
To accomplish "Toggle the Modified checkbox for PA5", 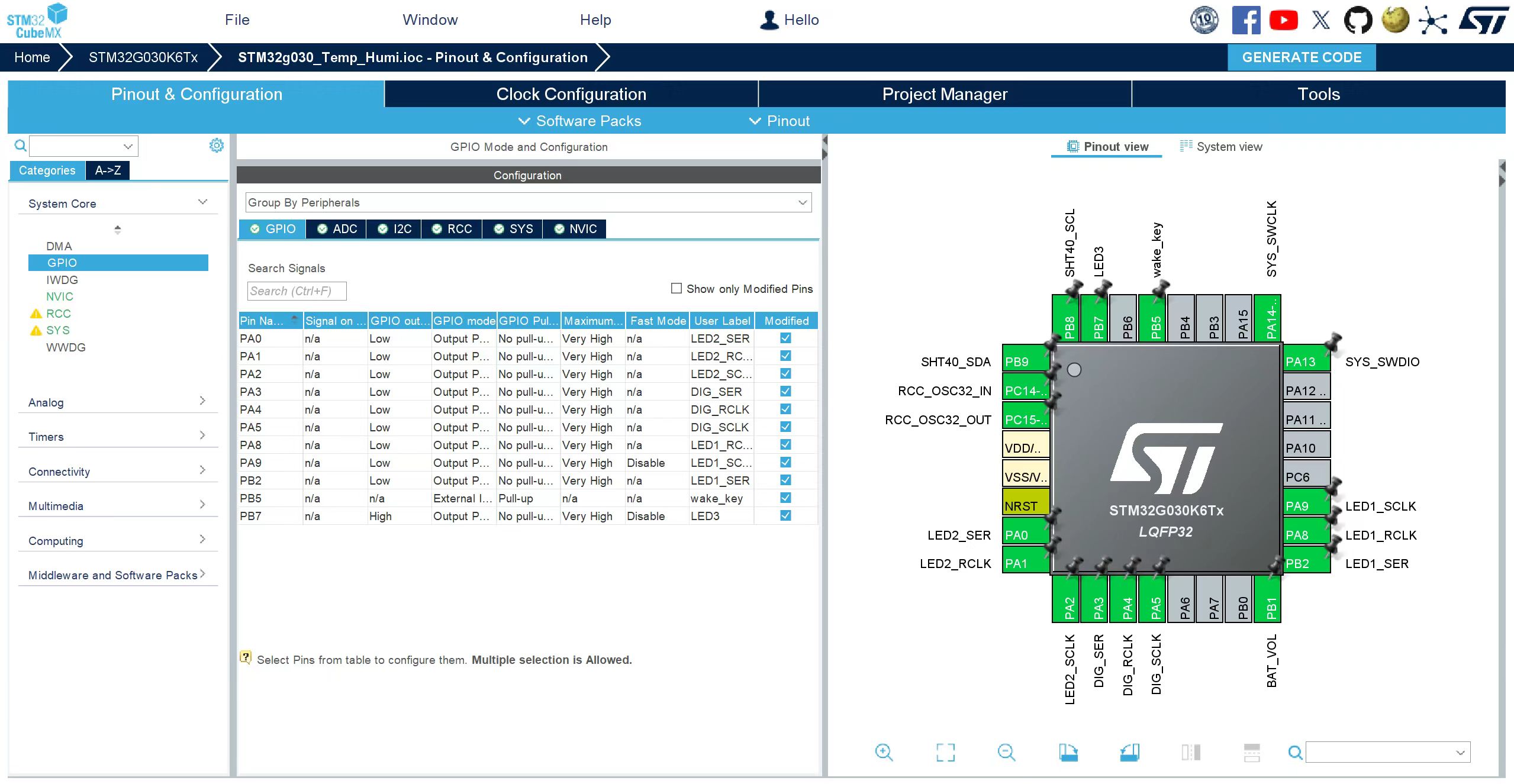I will pos(785,427).
